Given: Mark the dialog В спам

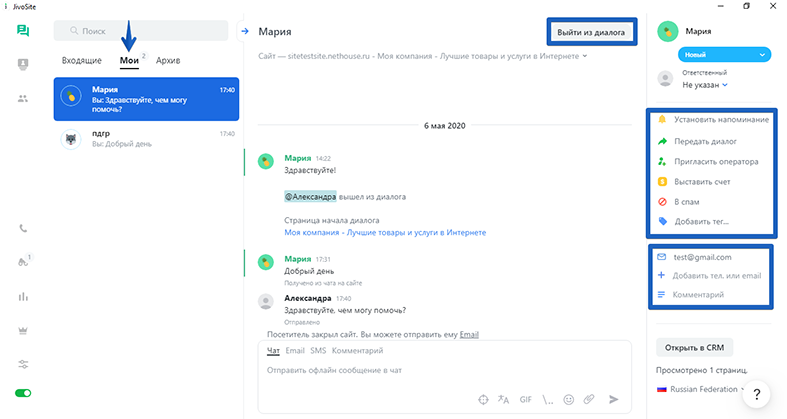Looking at the screenshot, I should coord(678,202).
